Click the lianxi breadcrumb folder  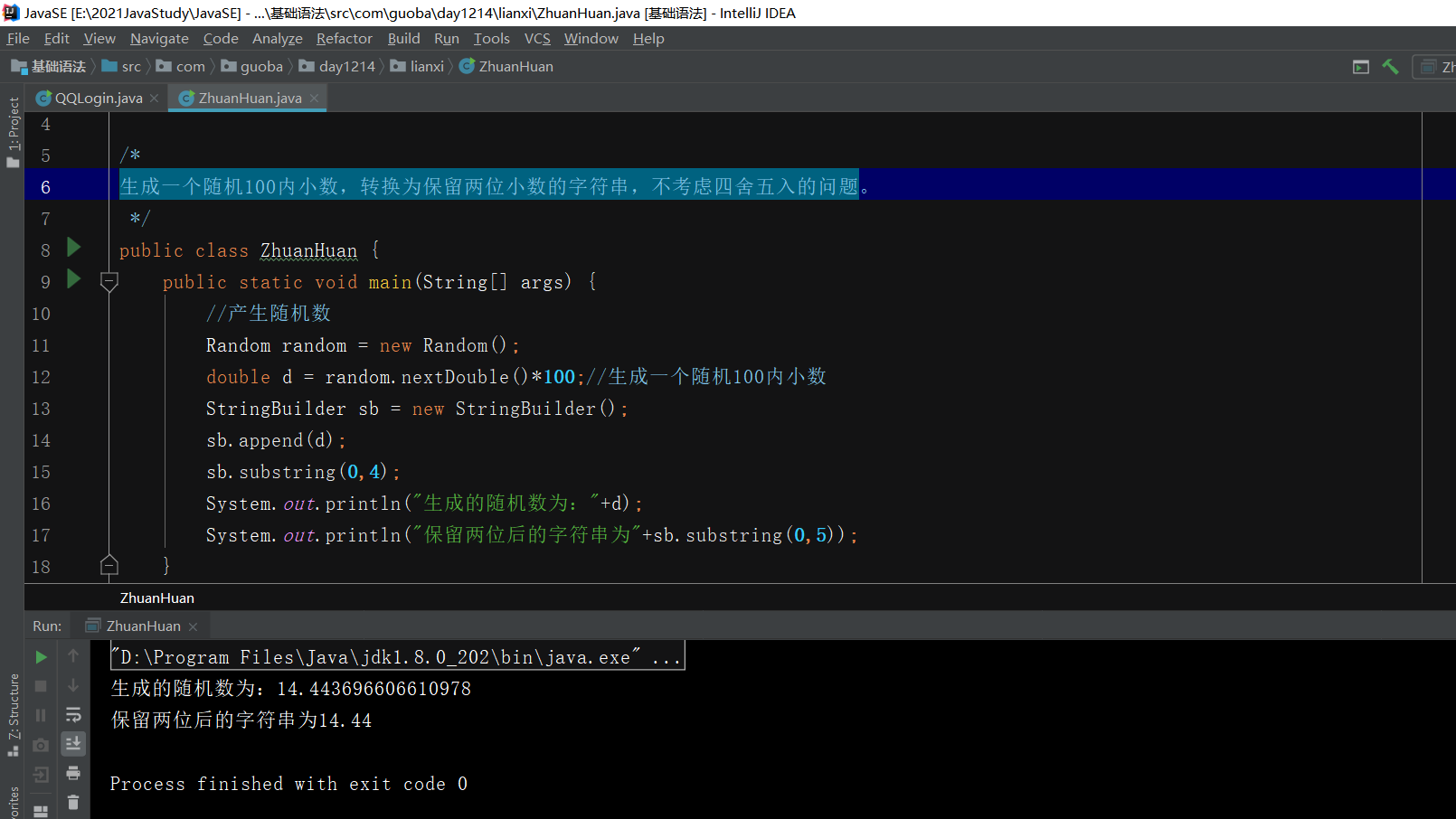[x=418, y=66]
